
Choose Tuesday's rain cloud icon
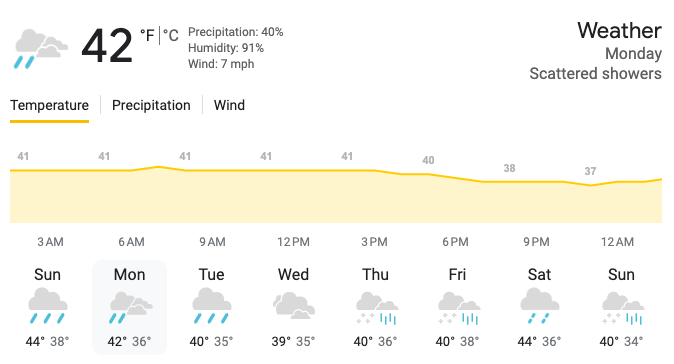211,306
